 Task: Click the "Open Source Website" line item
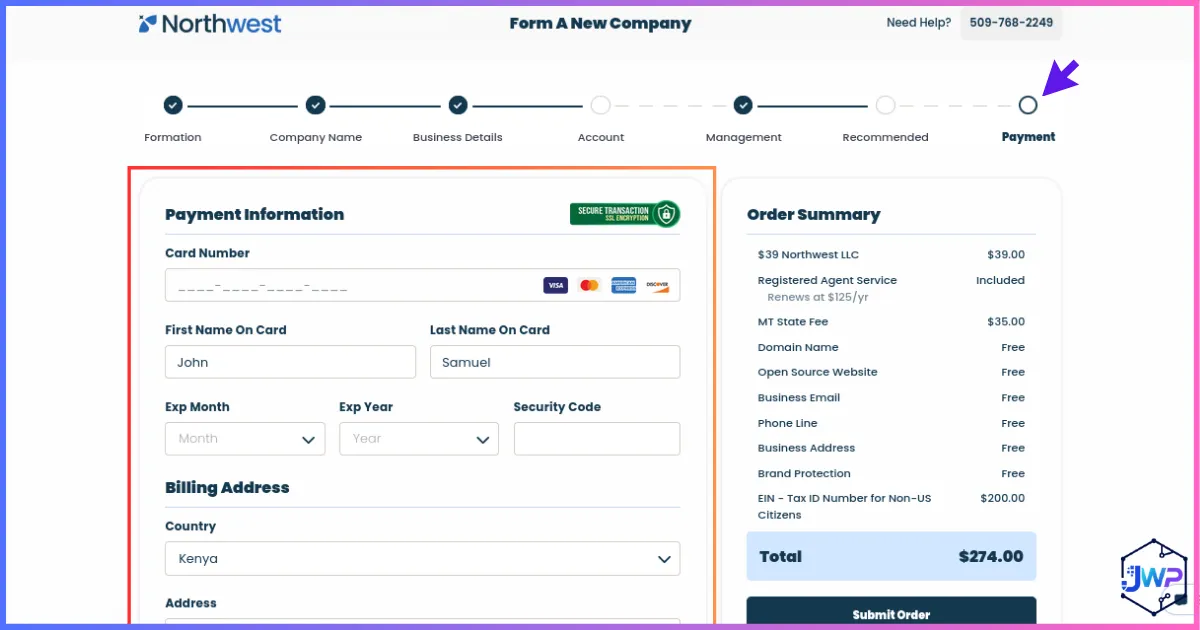point(817,372)
